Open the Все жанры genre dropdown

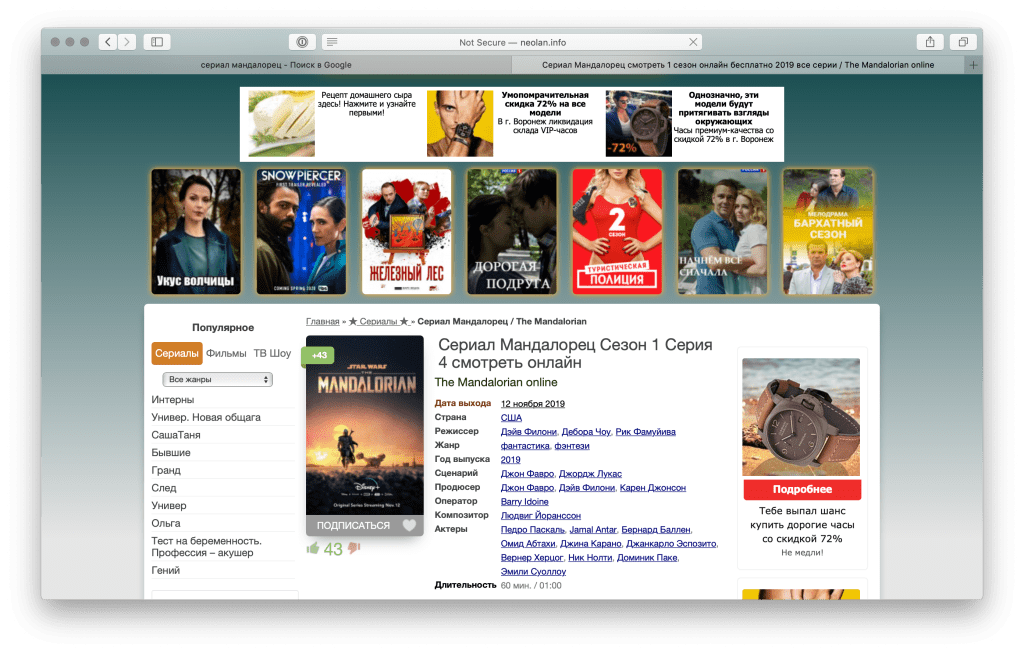click(217, 380)
